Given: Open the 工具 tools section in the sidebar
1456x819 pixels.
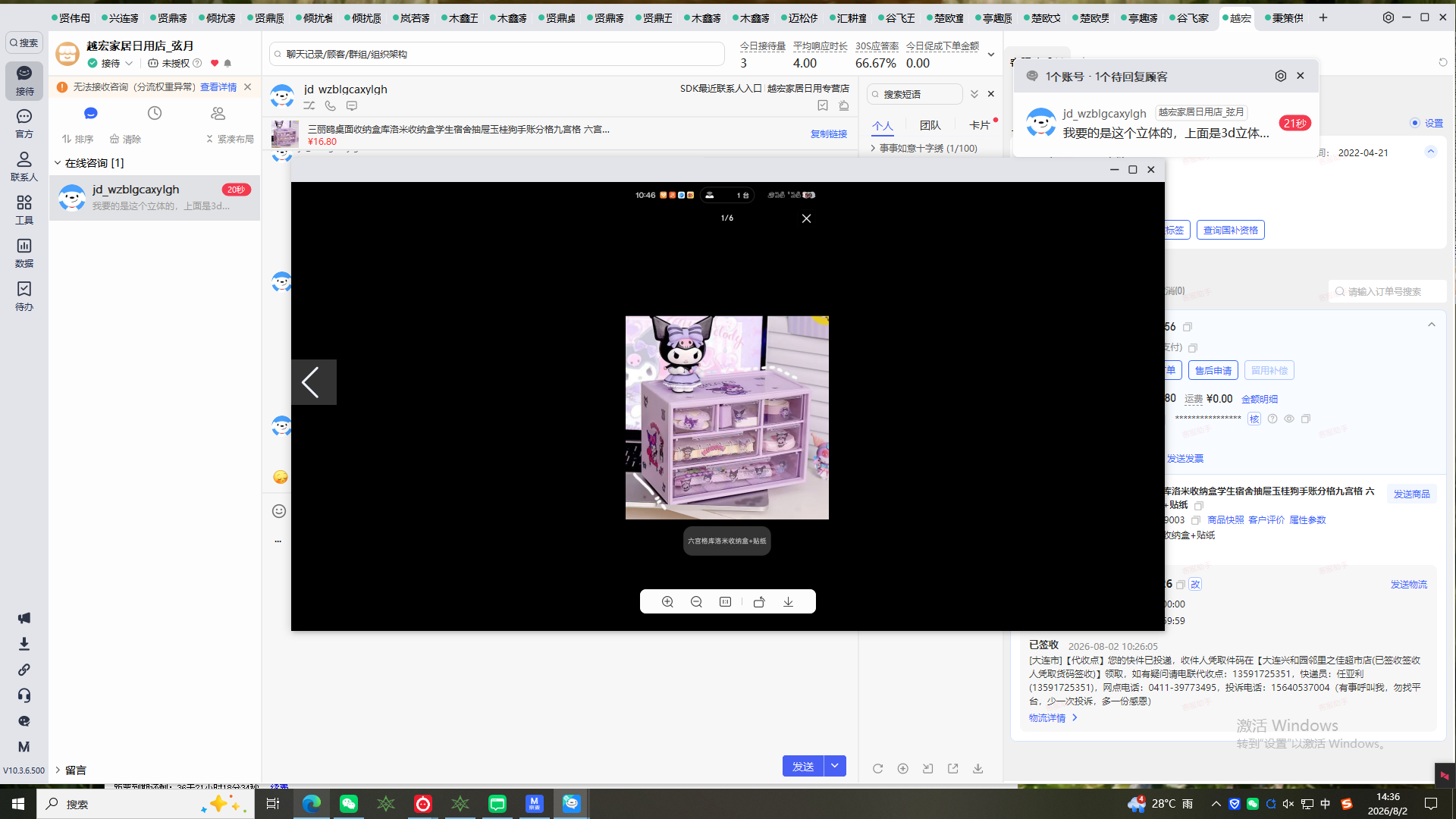Looking at the screenshot, I should 24,210.
